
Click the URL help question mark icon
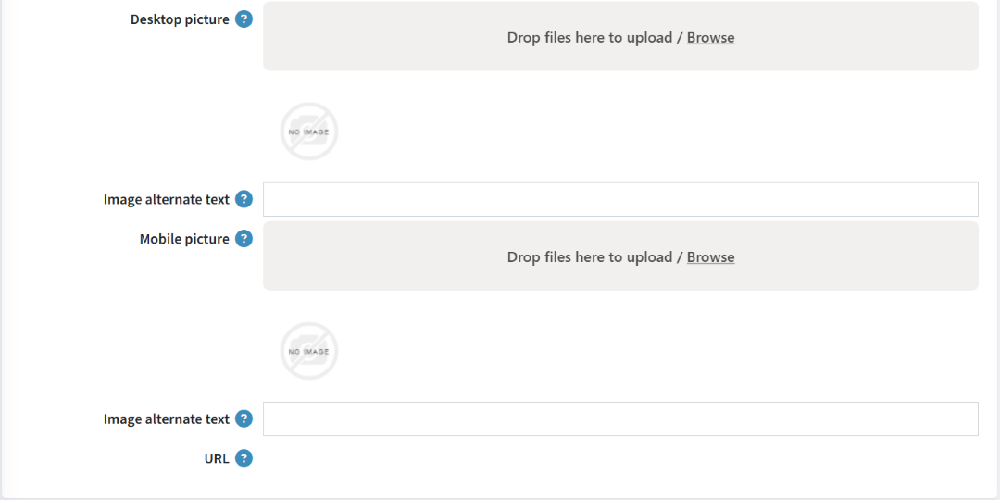(244, 459)
